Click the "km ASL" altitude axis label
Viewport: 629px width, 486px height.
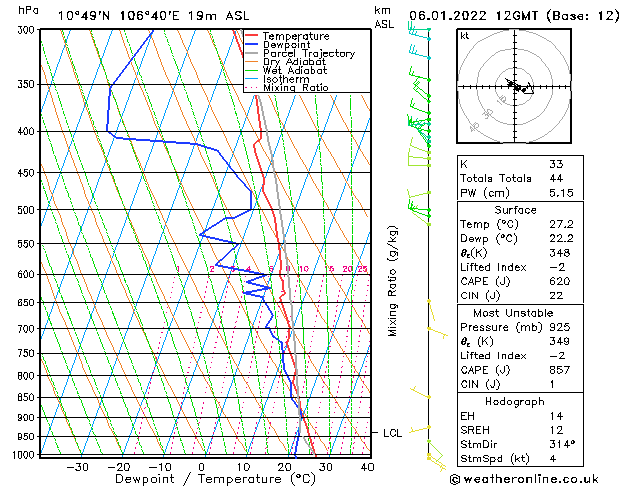point(383,17)
